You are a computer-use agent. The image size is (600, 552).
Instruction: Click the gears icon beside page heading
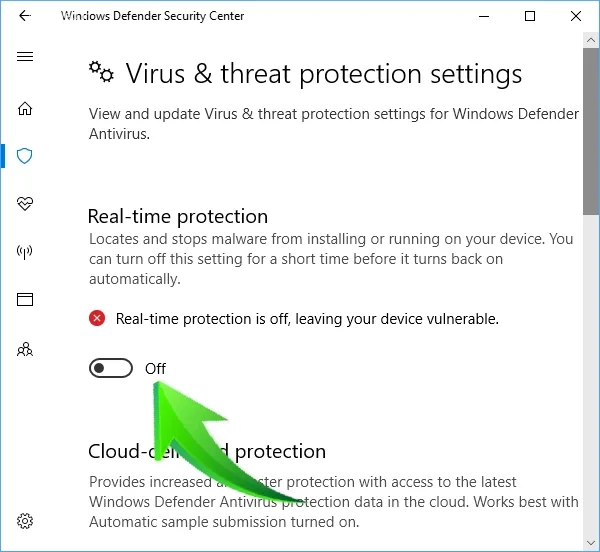[100, 72]
